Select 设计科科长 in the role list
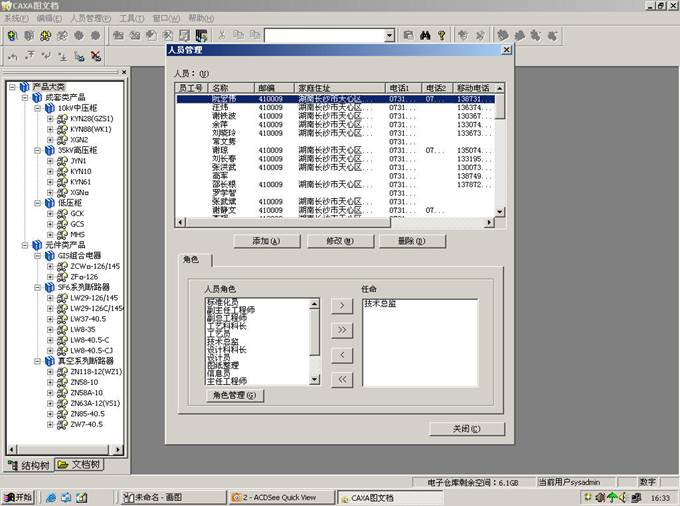 point(230,350)
